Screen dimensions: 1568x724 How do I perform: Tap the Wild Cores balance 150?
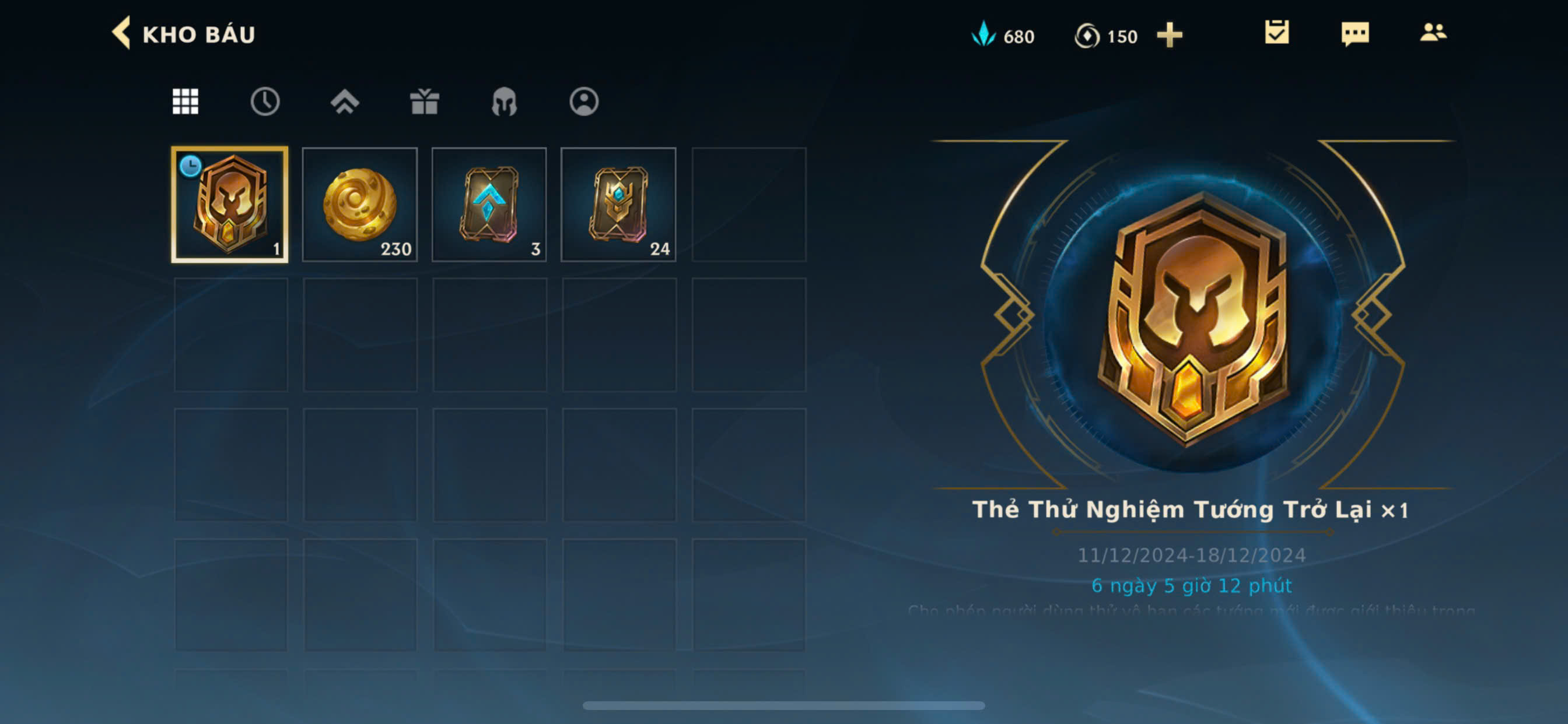pyautogui.click(x=1106, y=36)
